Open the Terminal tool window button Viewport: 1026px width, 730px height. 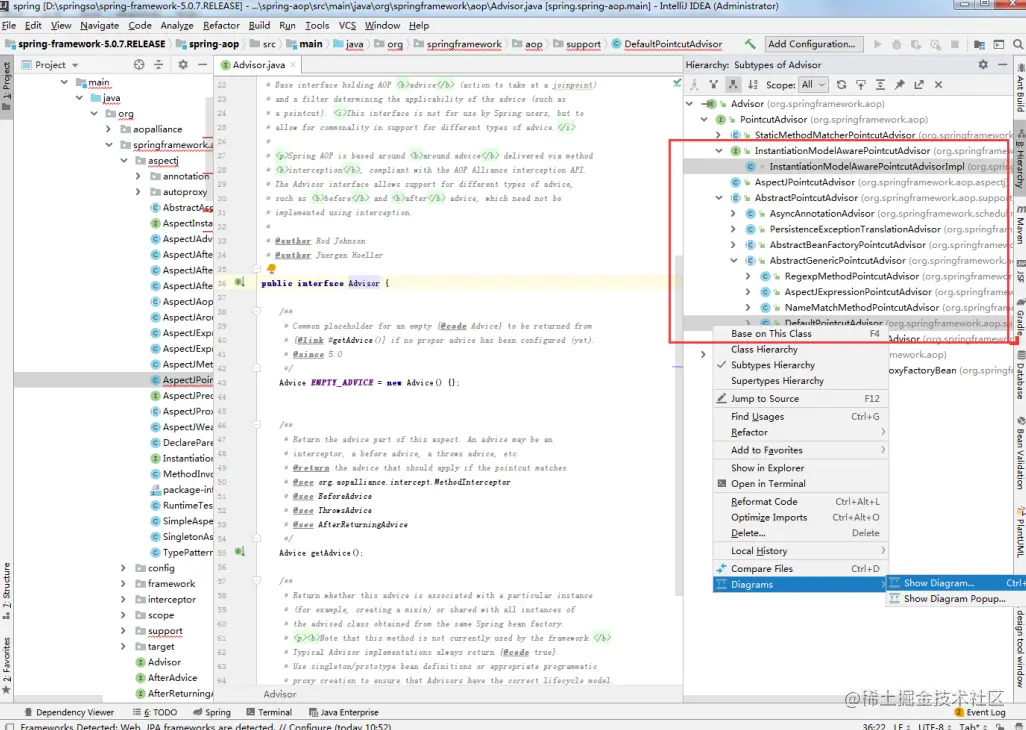tap(269, 712)
